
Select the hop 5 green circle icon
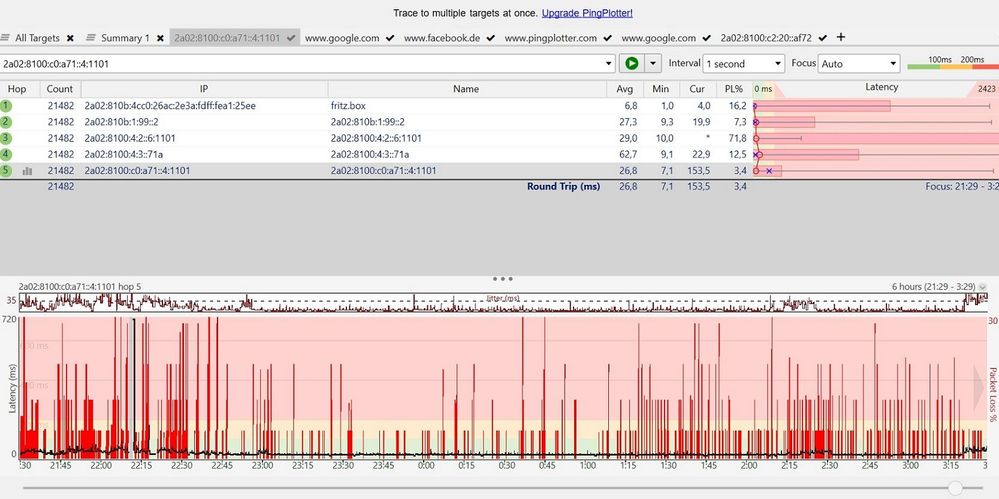[6, 171]
